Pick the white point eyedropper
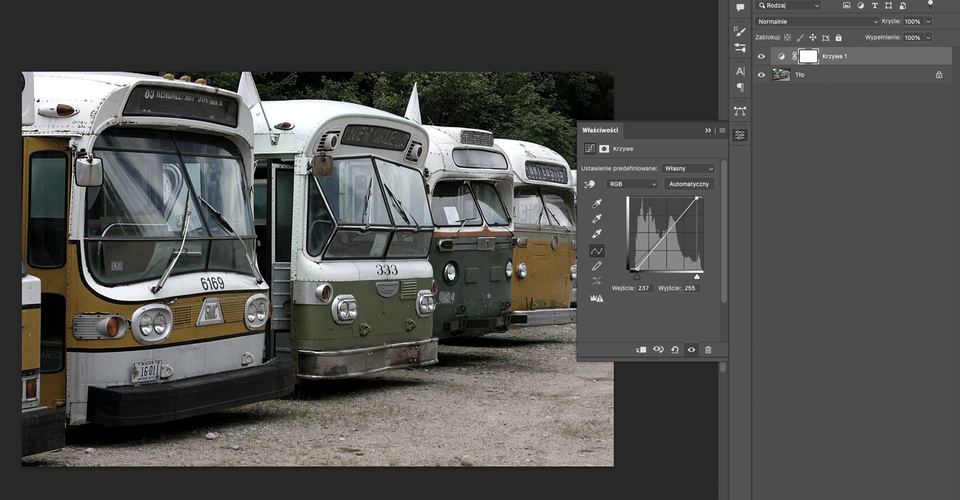Image resolution: width=960 pixels, height=500 pixels. [x=597, y=234]
